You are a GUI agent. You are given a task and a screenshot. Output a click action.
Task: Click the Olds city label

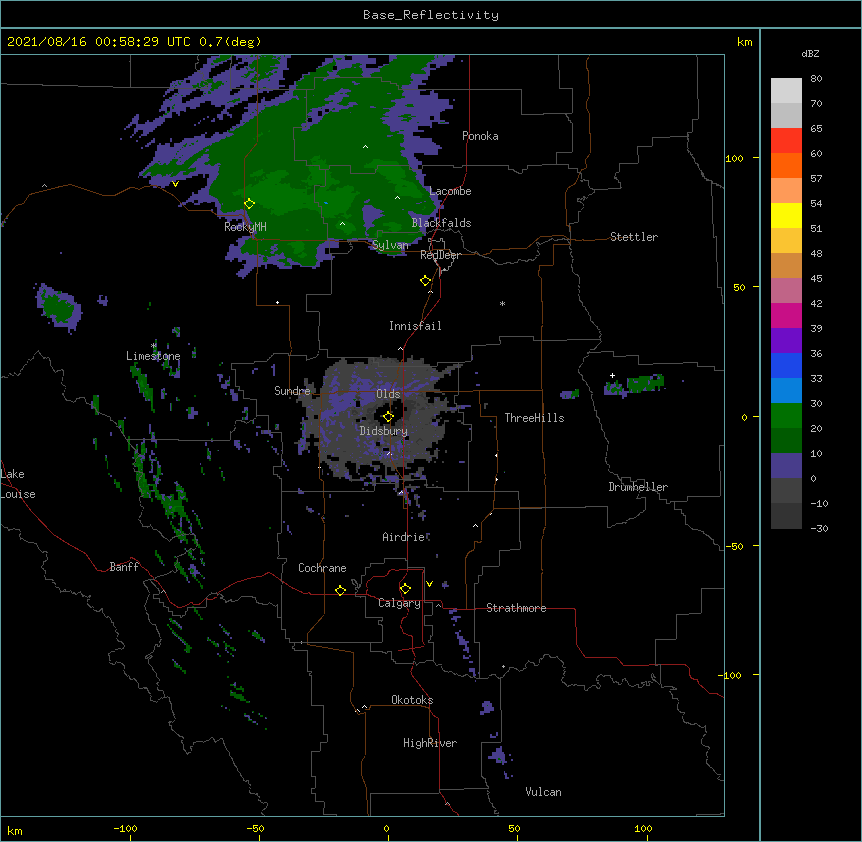point(388,394)
